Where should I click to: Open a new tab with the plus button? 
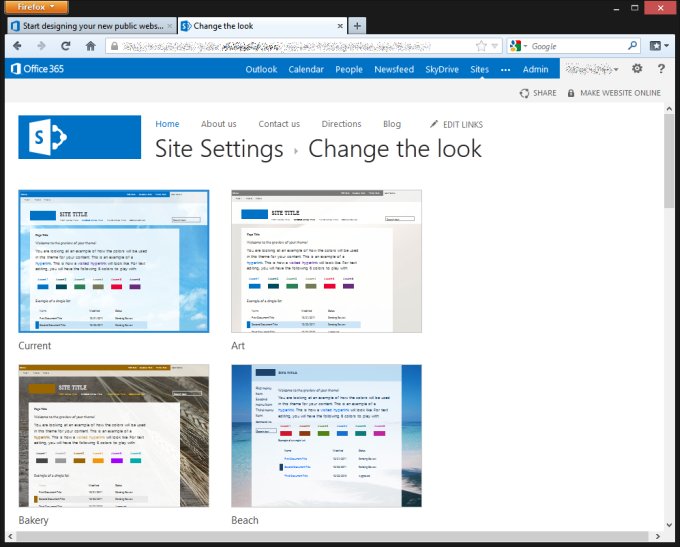pyautogui.click(x=357, y=26)
